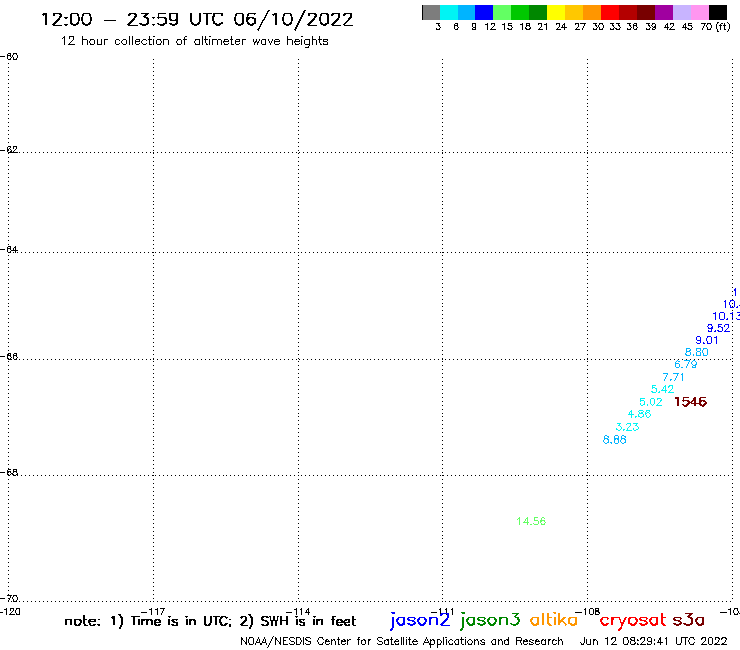Screen dimensions: 740x650
Task: Select the NOAA/NESDIS credit line
Action: [x=402, y=641]
